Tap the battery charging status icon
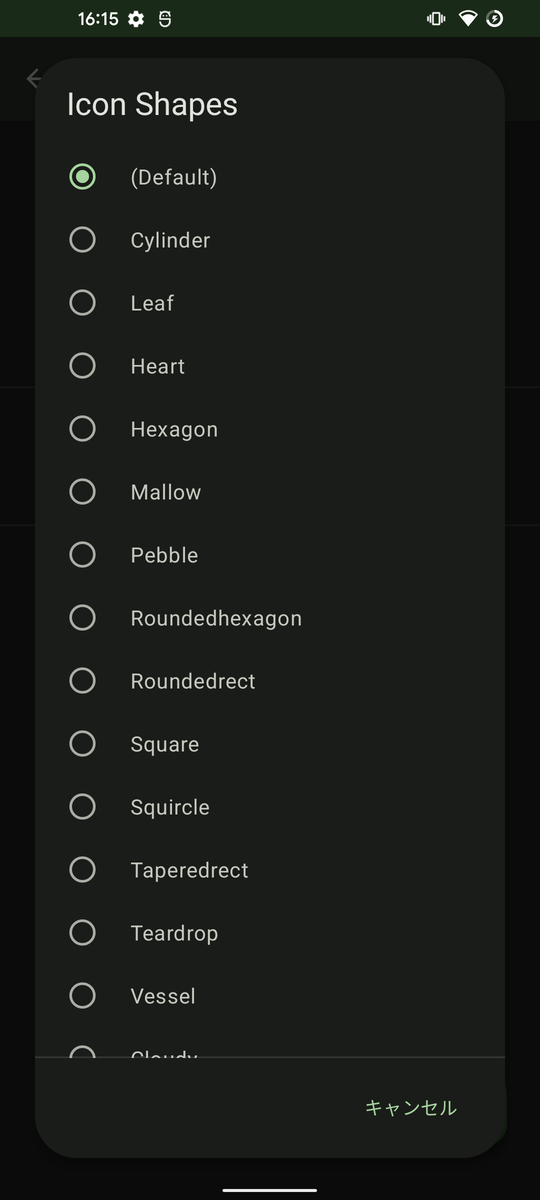The image size is (540, 1200). (x=494, y=19)
